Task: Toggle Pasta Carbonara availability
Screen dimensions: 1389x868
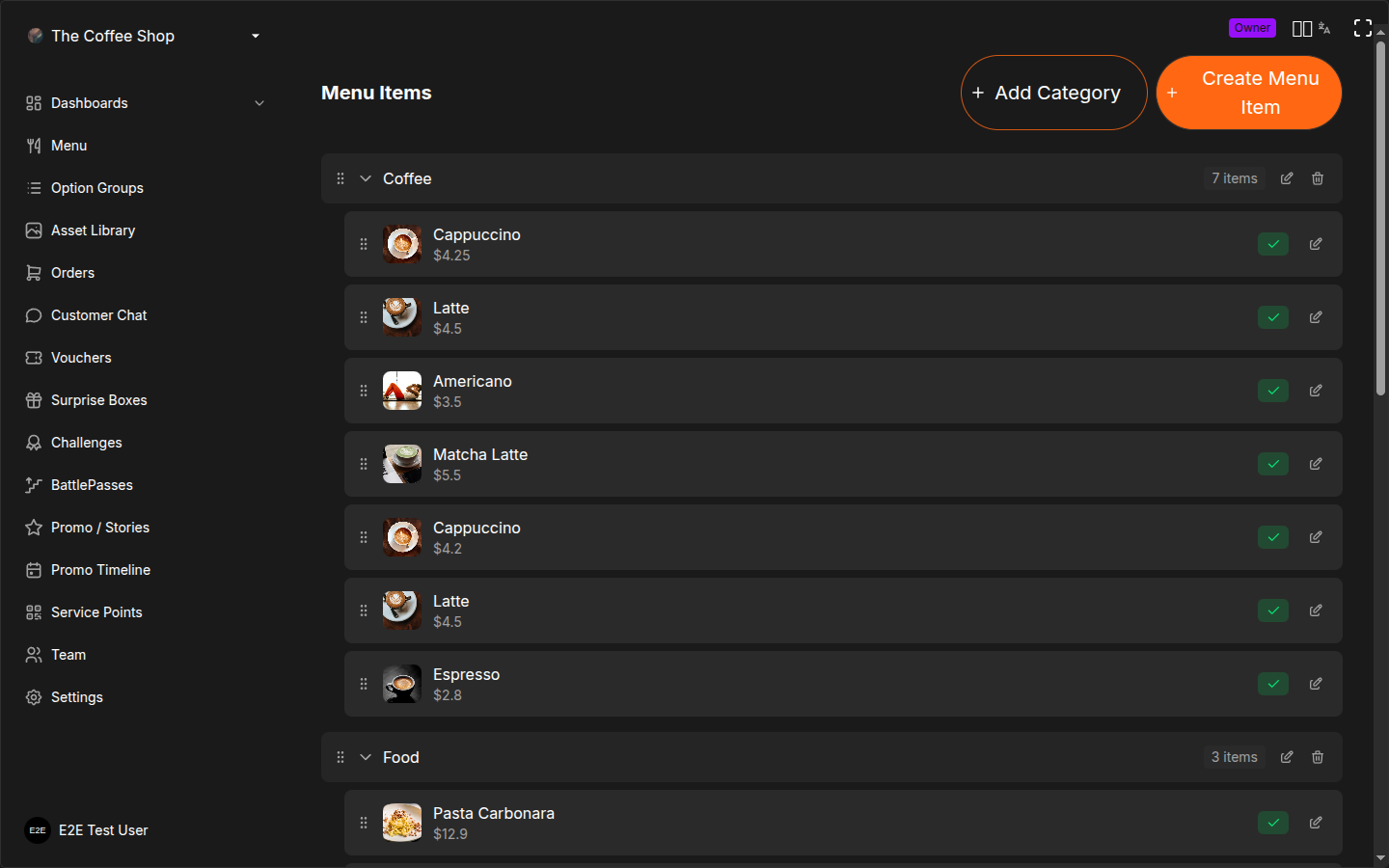Action: click(x=1273, y=823)
